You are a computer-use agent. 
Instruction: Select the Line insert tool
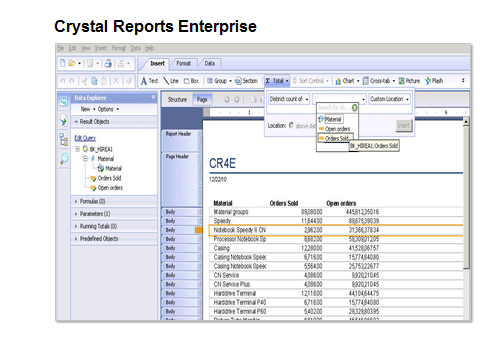[171, 81]
